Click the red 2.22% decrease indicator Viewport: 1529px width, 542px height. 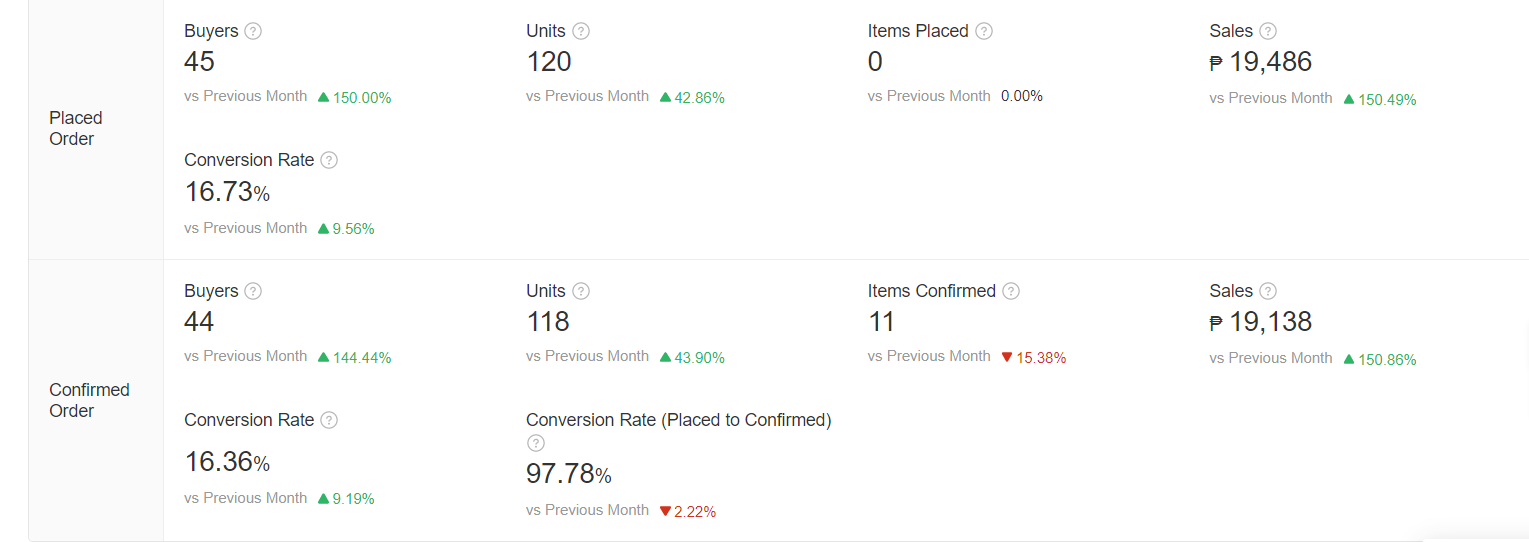coord(688,512)
